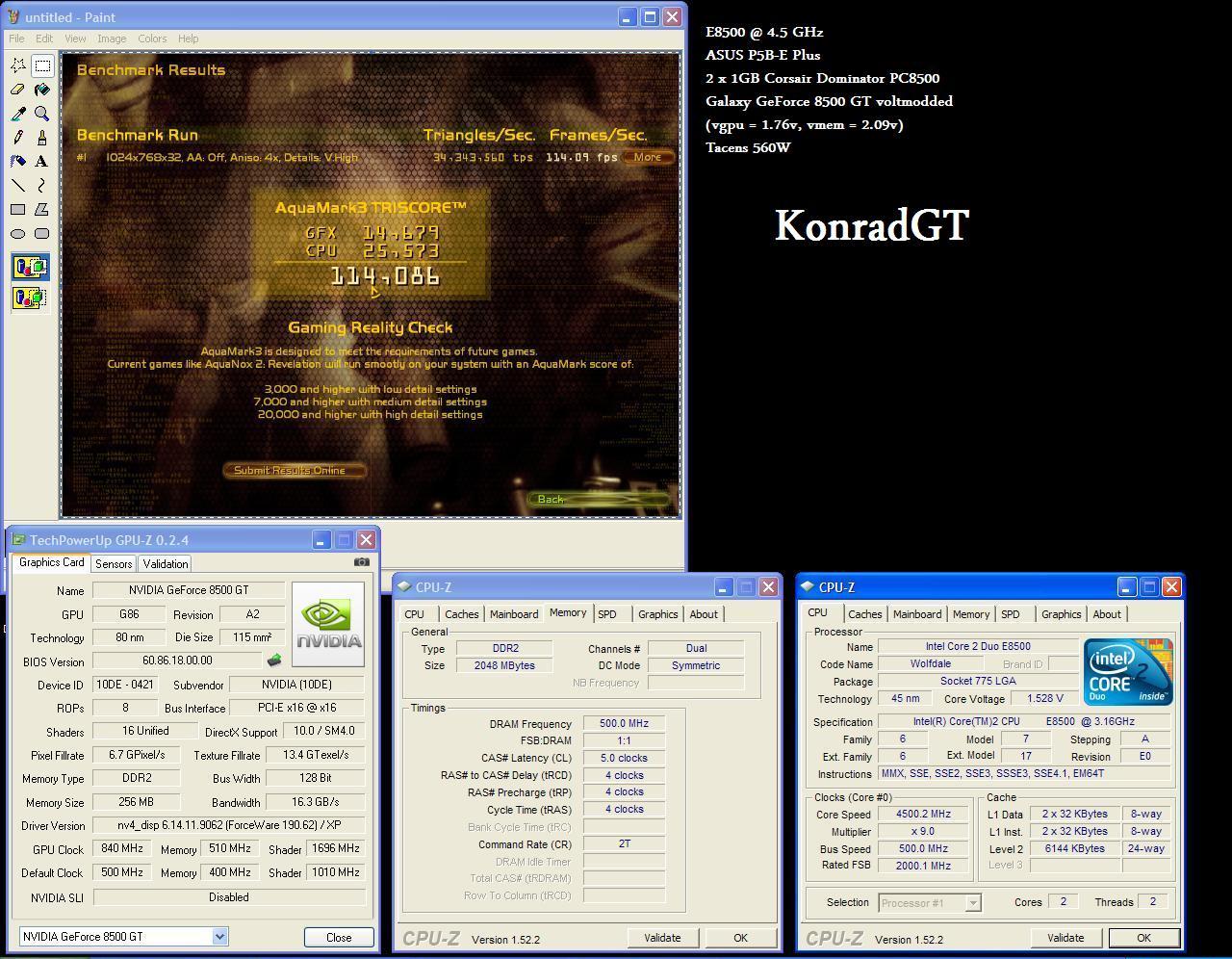This screenshot has width=1232, height=959.
Task: Pick the Pick Color eyedropper tool
Action: (x=18, y=114)
